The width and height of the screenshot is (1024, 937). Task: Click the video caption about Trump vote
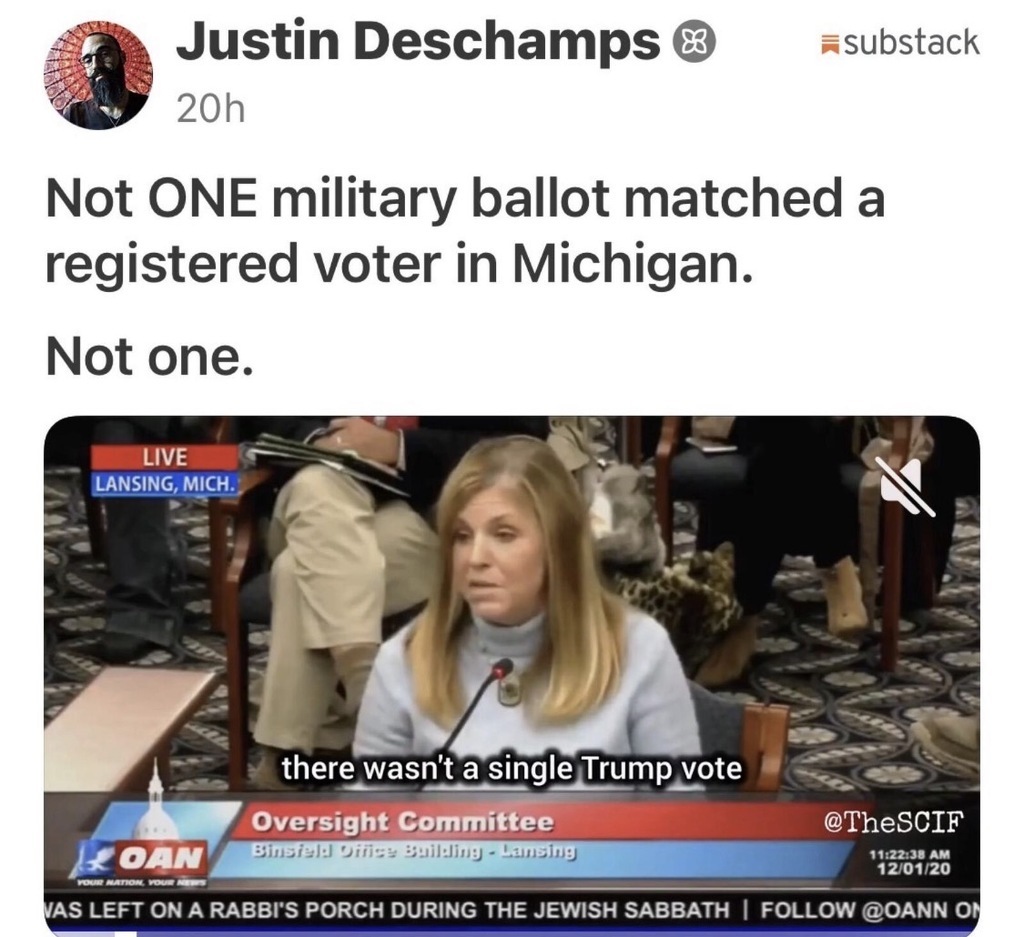point(511,768)
